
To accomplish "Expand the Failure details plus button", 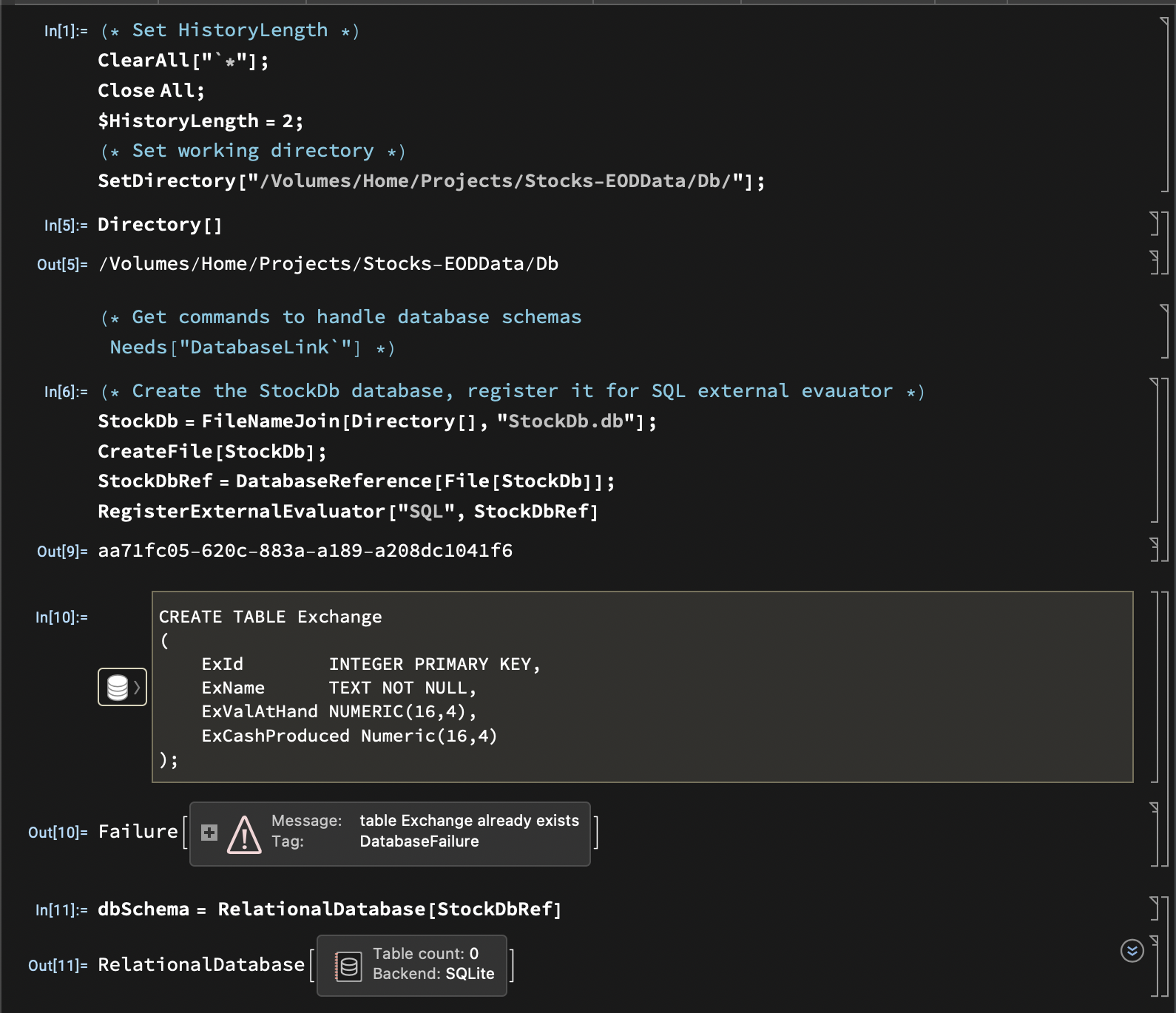I will (x=209, y=833).
